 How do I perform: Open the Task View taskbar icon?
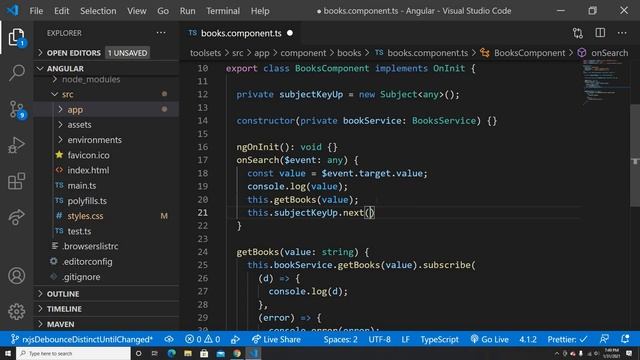pyautogui.click(x=154, y=353)
